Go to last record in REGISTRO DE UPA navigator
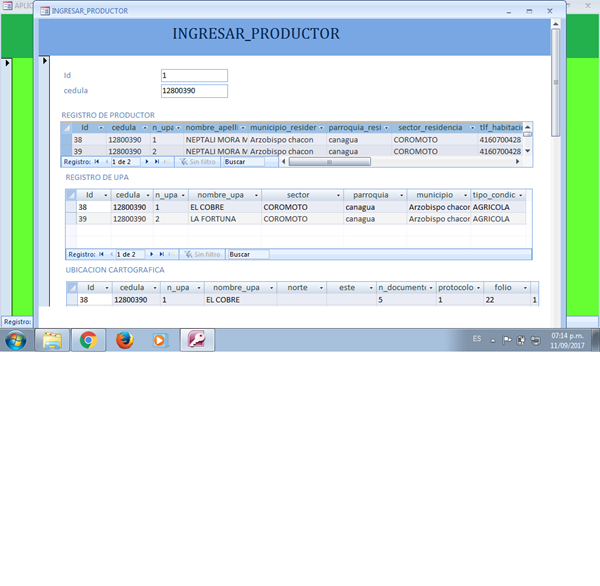The height and width of the screenshot is (586, 600). (161, 254)
